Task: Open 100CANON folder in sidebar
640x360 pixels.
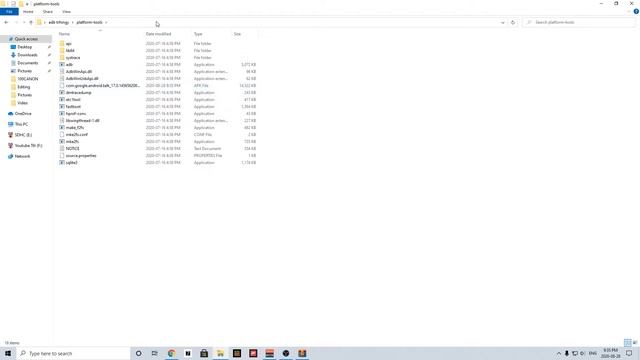Action: 27,79
